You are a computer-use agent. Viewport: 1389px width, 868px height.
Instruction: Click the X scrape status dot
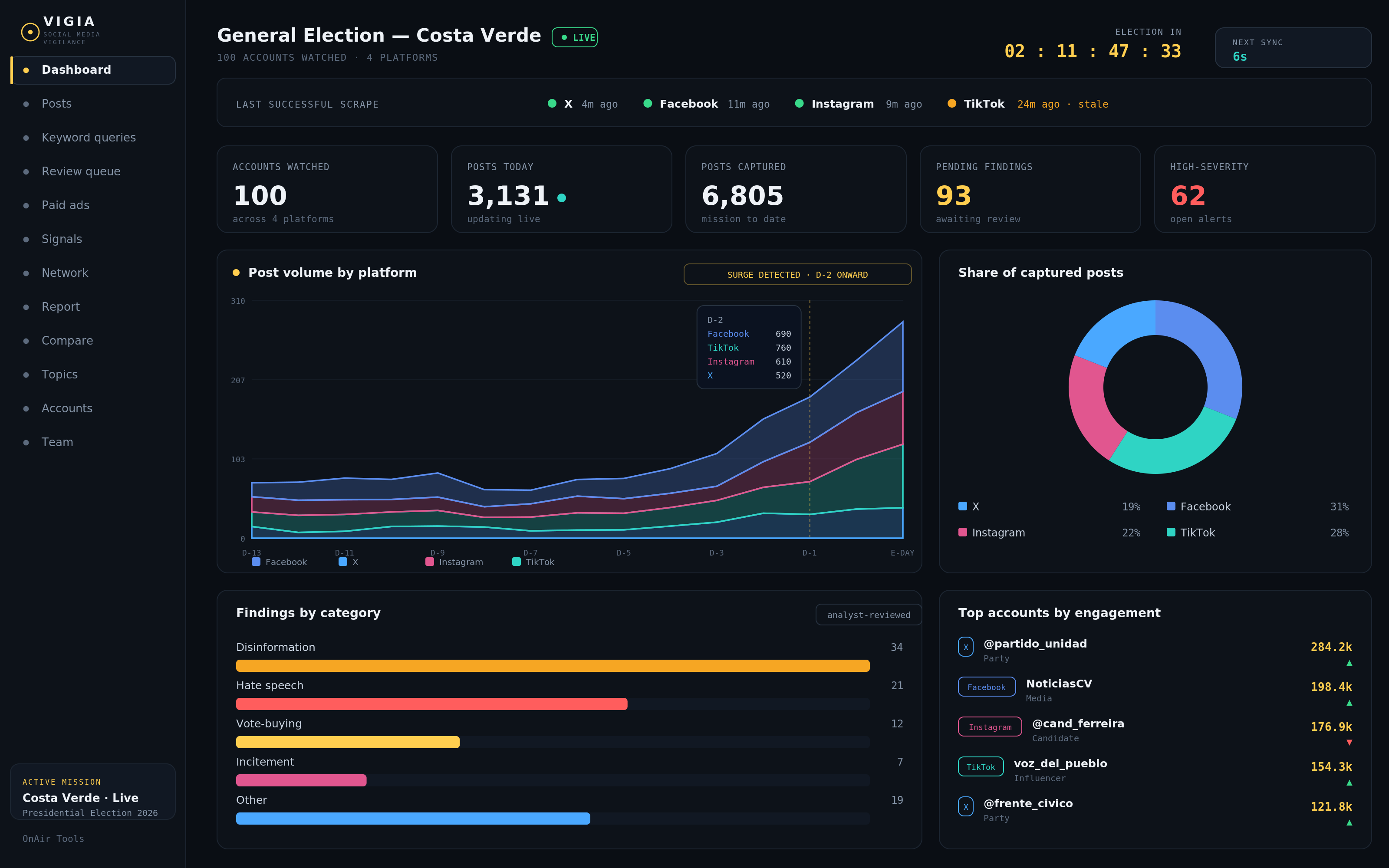(x=552, y=103)
